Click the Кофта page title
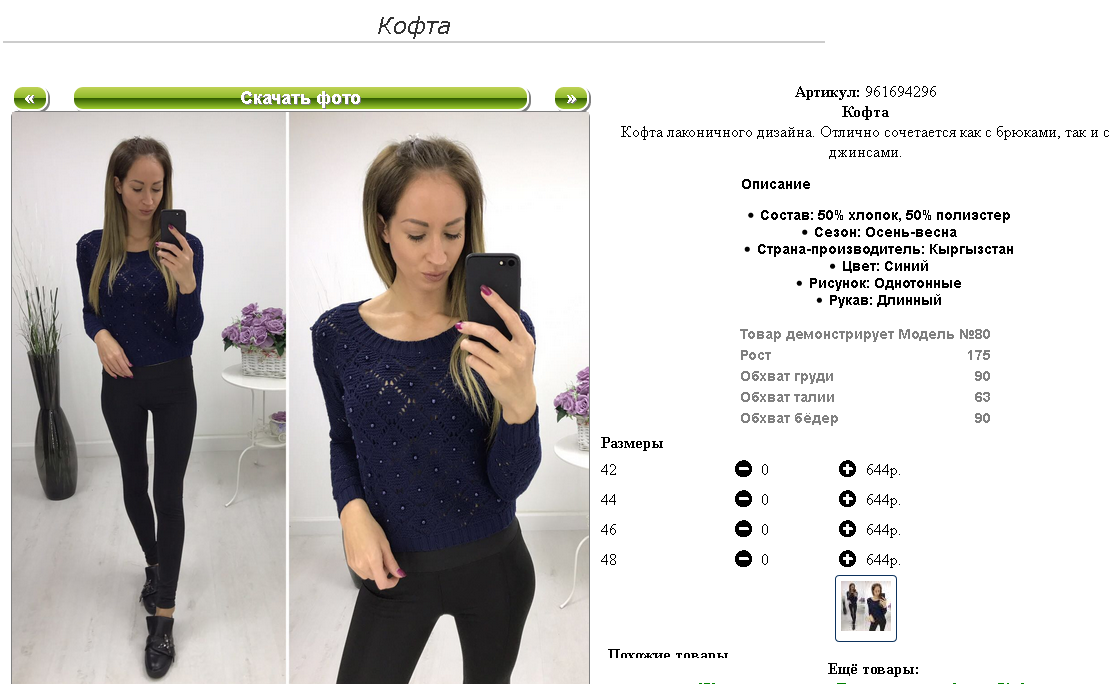Viewport: 1114px width, 684px height. click(x=413, y=26)
